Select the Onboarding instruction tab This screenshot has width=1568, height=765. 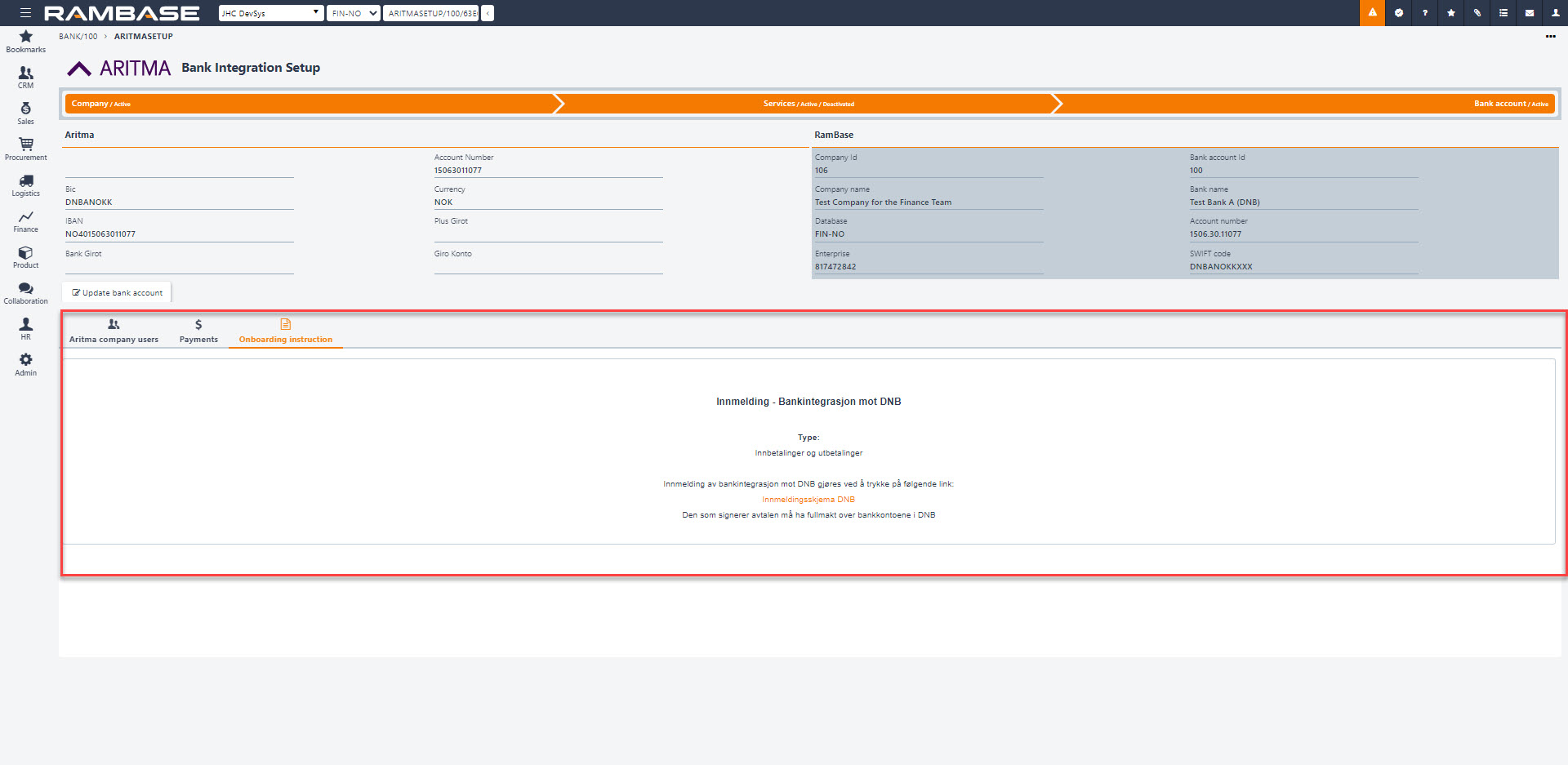click(x=286, y=331)
